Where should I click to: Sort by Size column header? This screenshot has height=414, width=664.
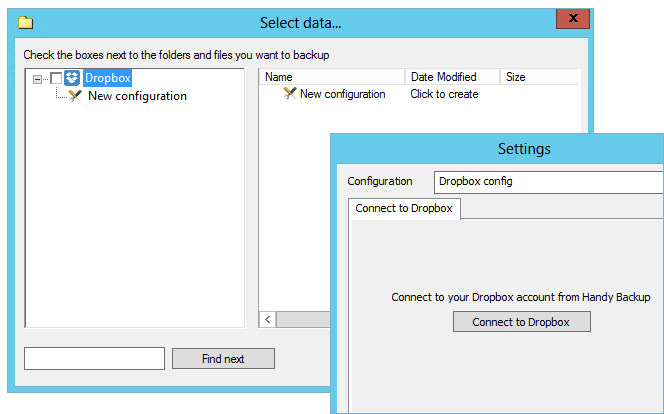click(539, 77)
